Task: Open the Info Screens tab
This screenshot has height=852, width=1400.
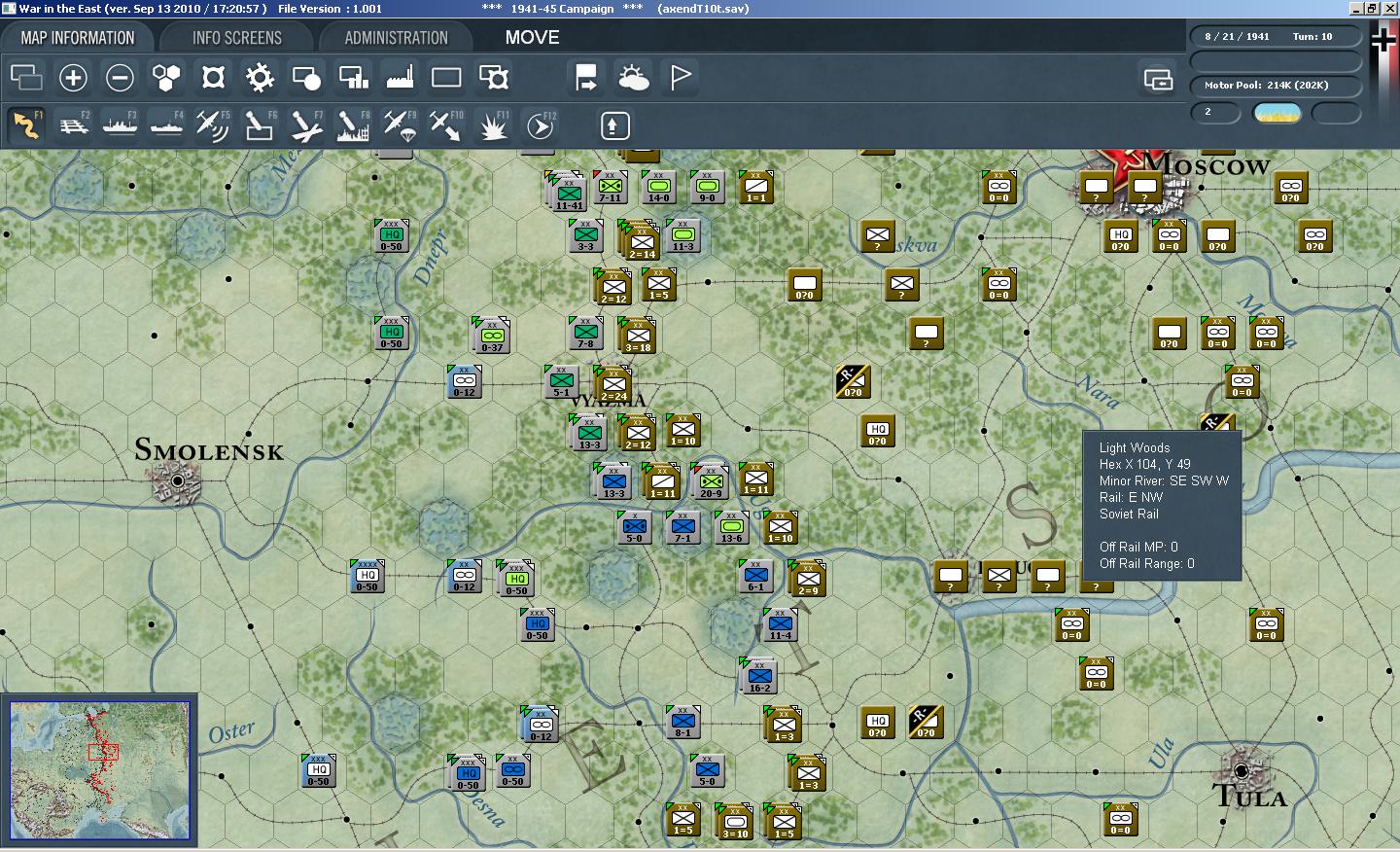Action: point(236,38)
